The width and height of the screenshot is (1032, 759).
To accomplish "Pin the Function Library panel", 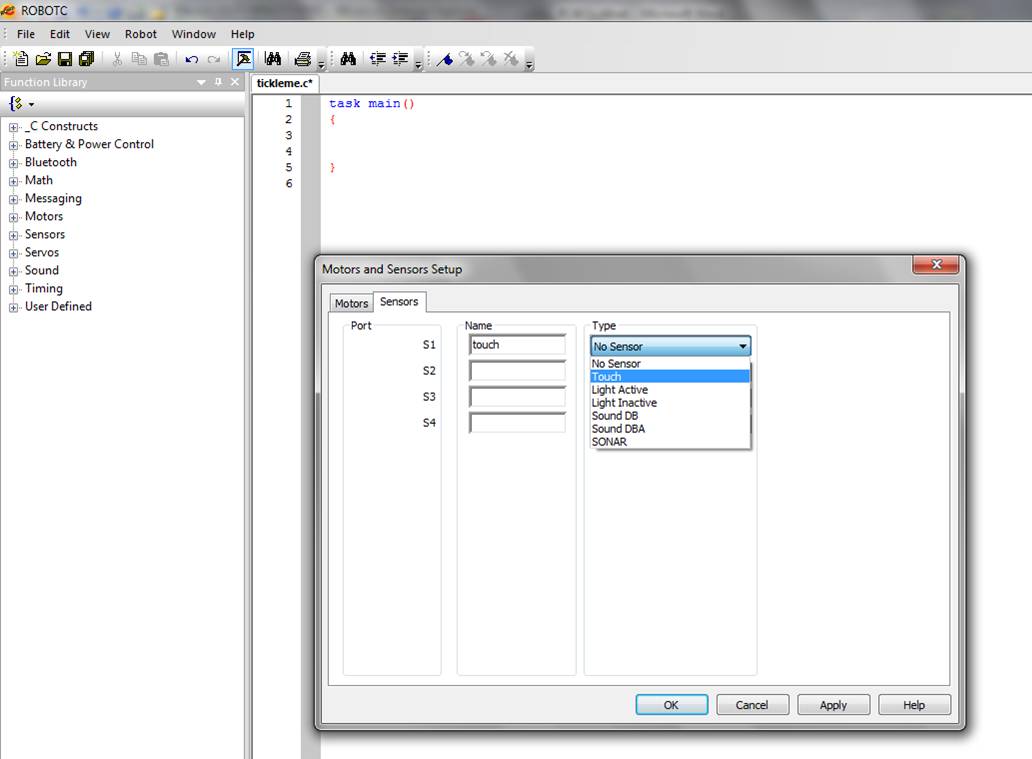I will click(x=219, y=82).
